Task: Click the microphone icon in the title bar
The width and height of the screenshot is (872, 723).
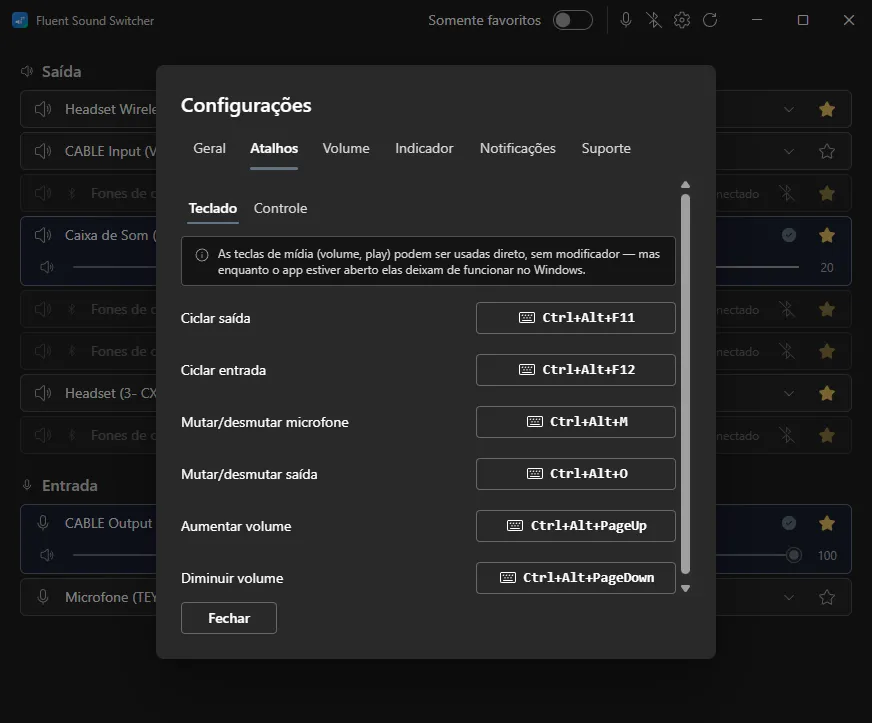Action: (x=626, y=21)
